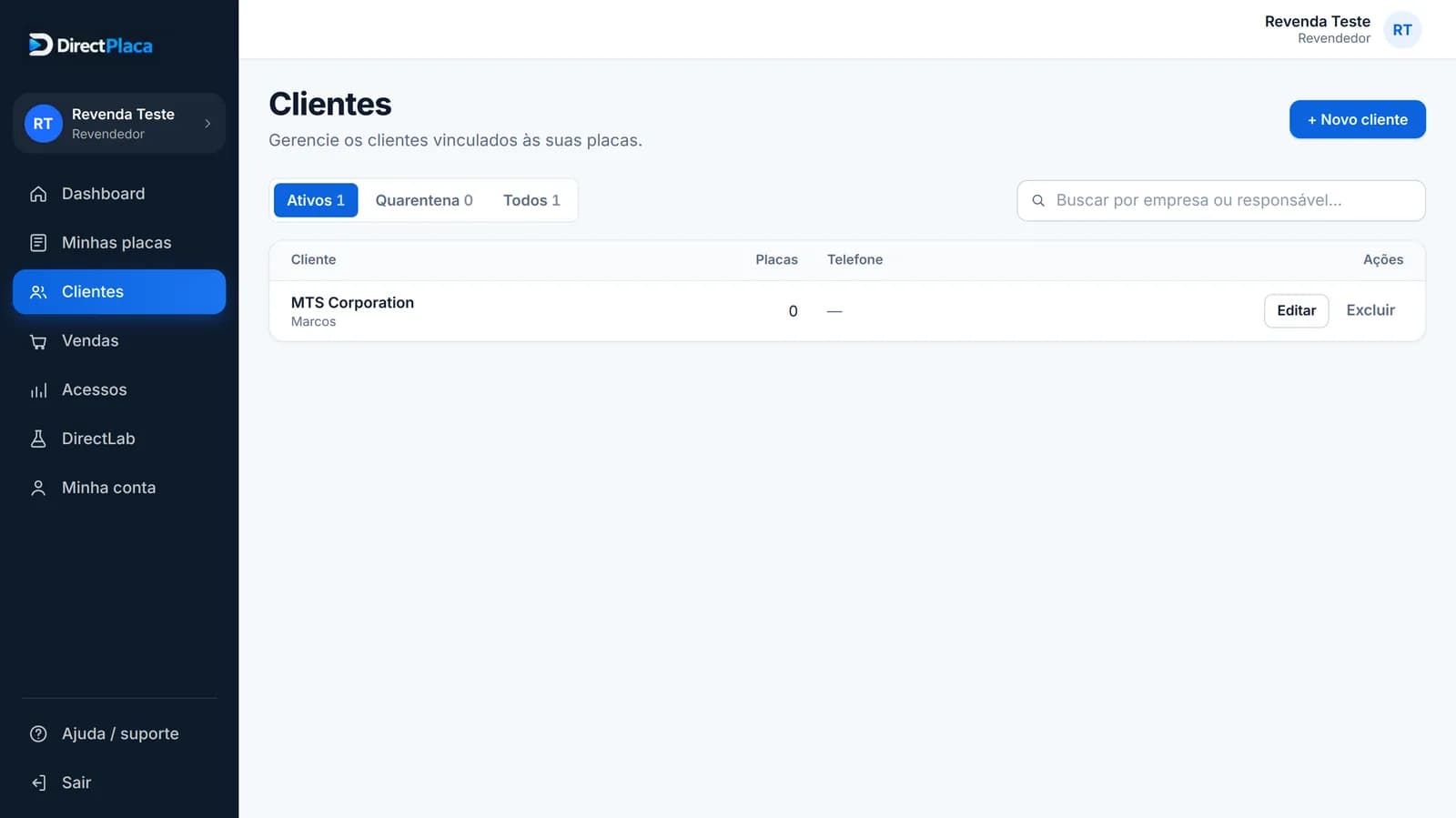Open Dashboard via its home icon
Viewport: 1456px width, 818px height.
click(x=38, y=194)
